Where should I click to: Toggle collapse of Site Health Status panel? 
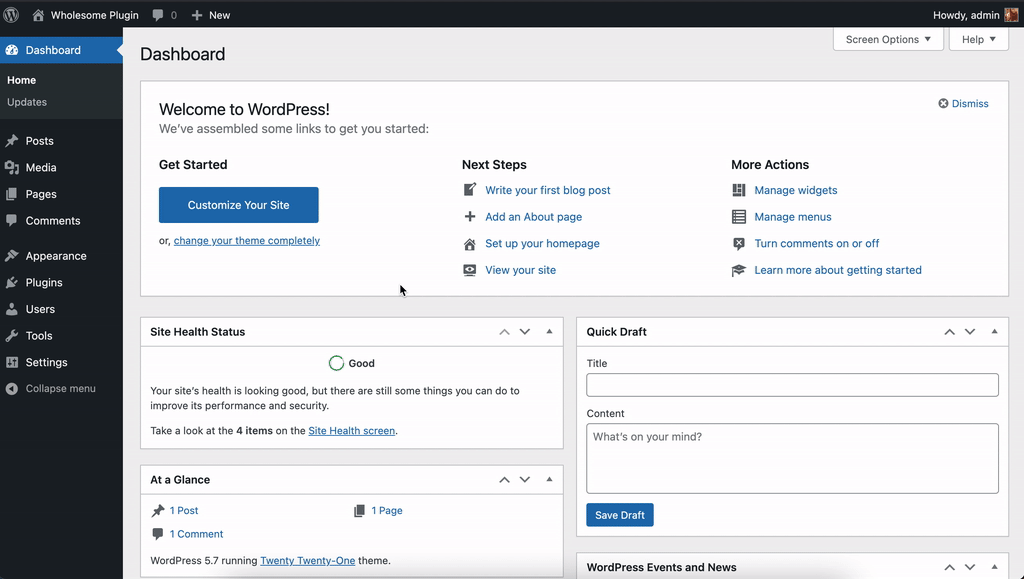[x=549, y=332]
